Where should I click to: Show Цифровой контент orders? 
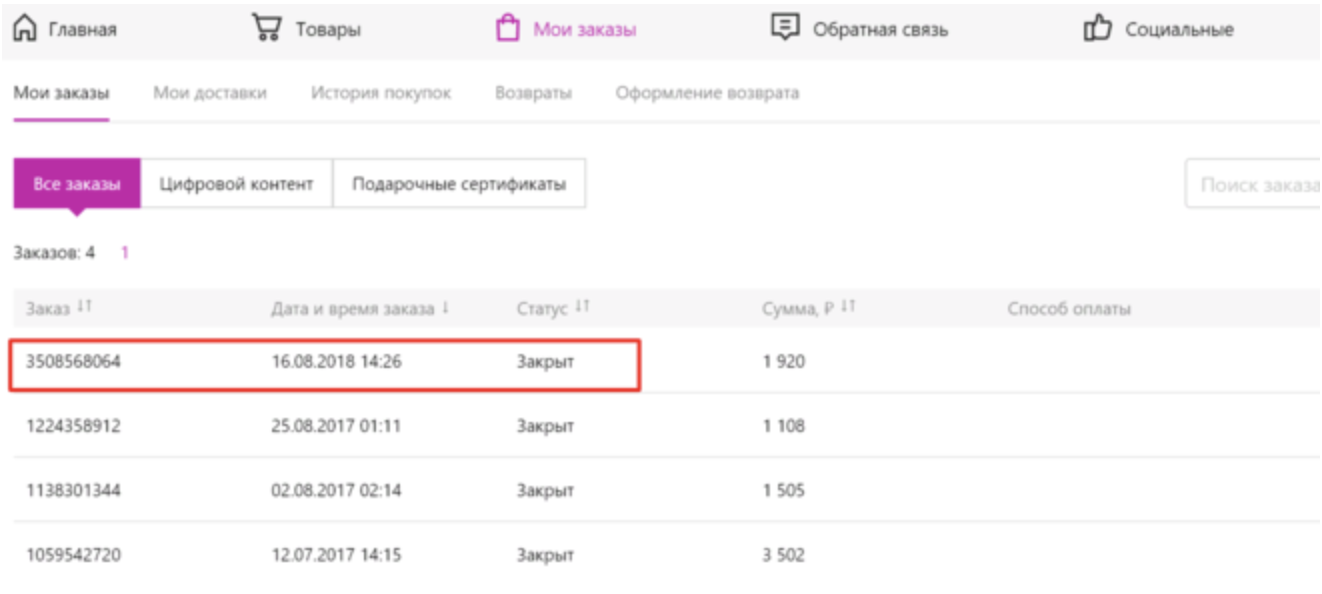pyautogui.click(x=236, y=184)
